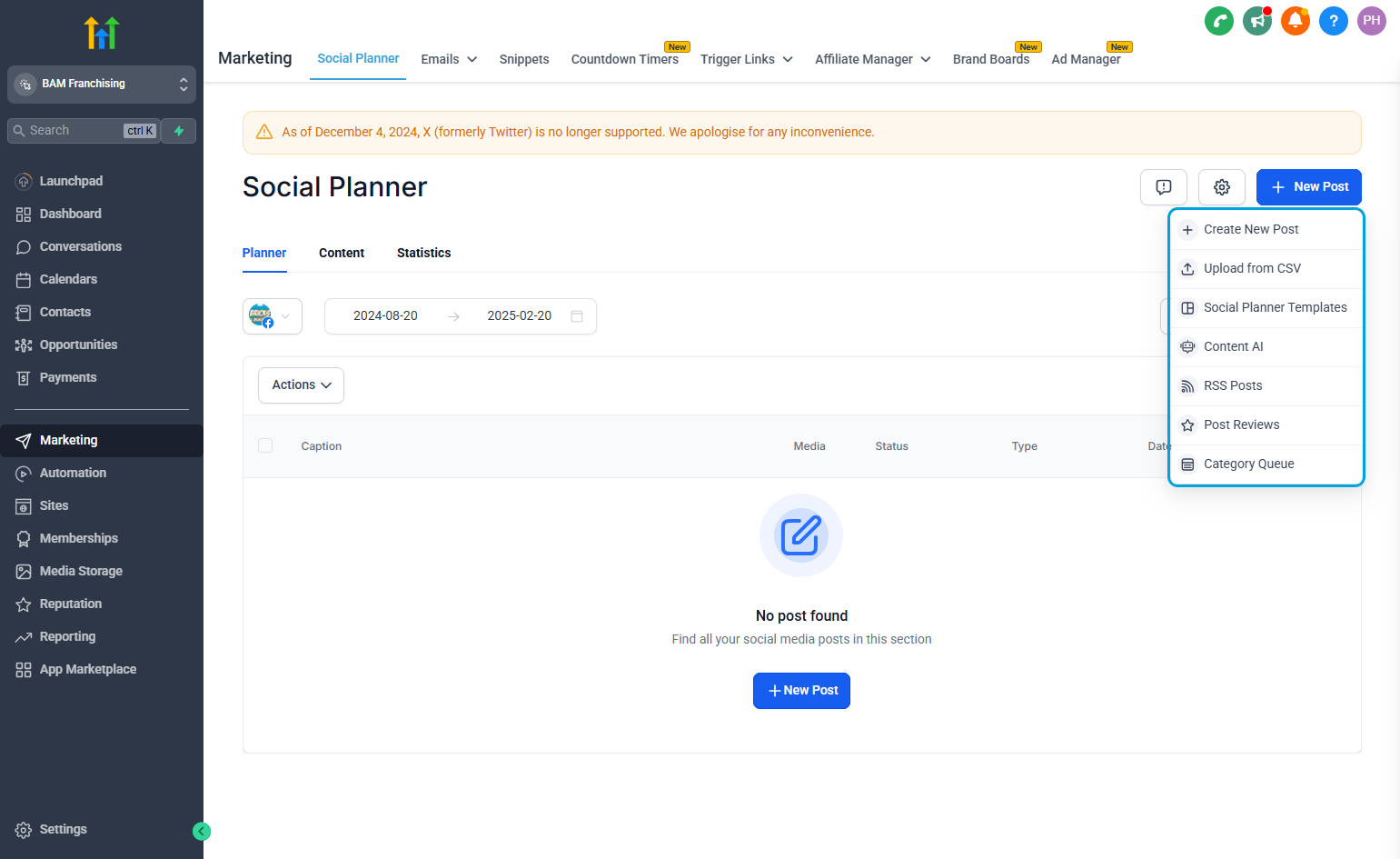Expand the Trigger Links dropdown

747,59
